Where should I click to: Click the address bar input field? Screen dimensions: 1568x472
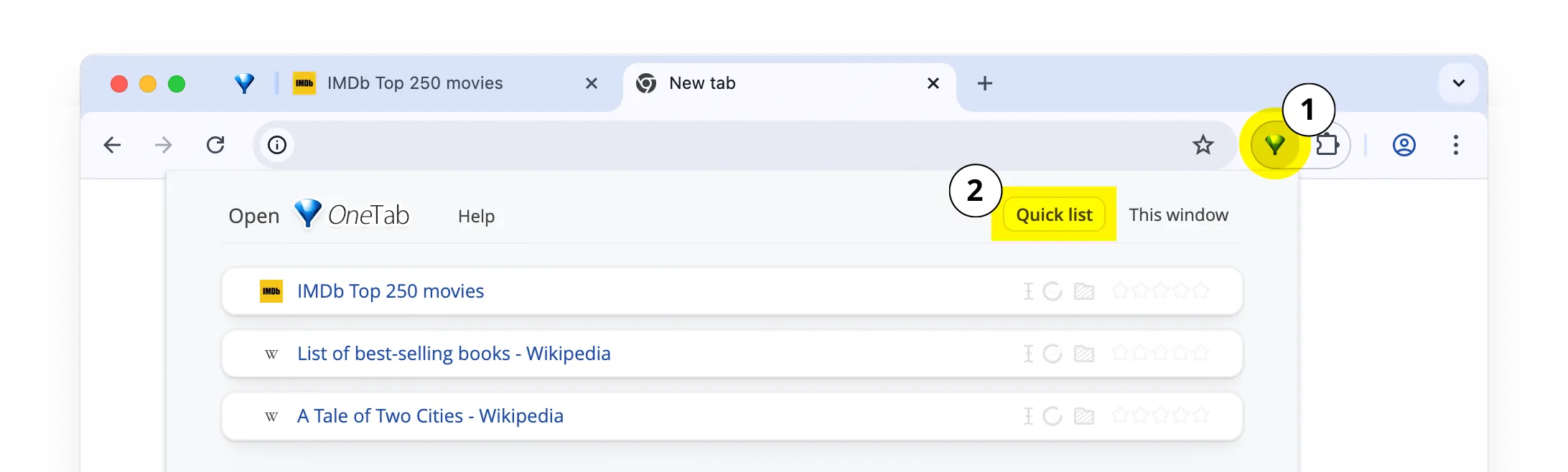click(718, 146)
